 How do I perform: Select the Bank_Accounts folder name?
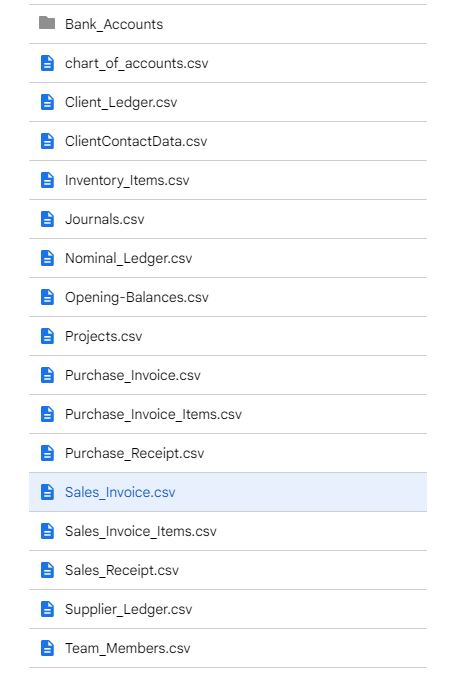[x=114, y=24]
